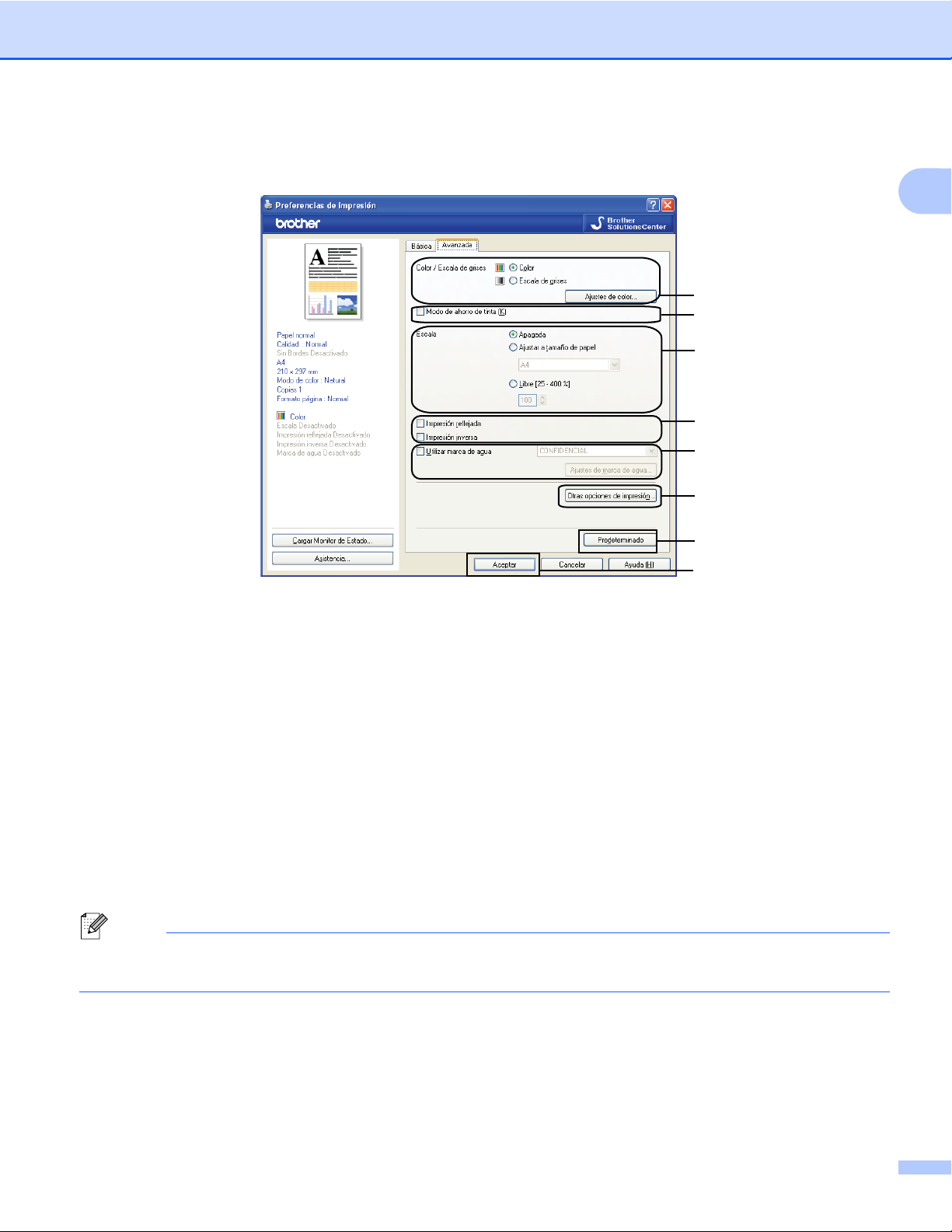Image resolution: width=952 pixels, height=1232 pixels.
Task: Open Ajustes de color settings
Action: point(611,297)
